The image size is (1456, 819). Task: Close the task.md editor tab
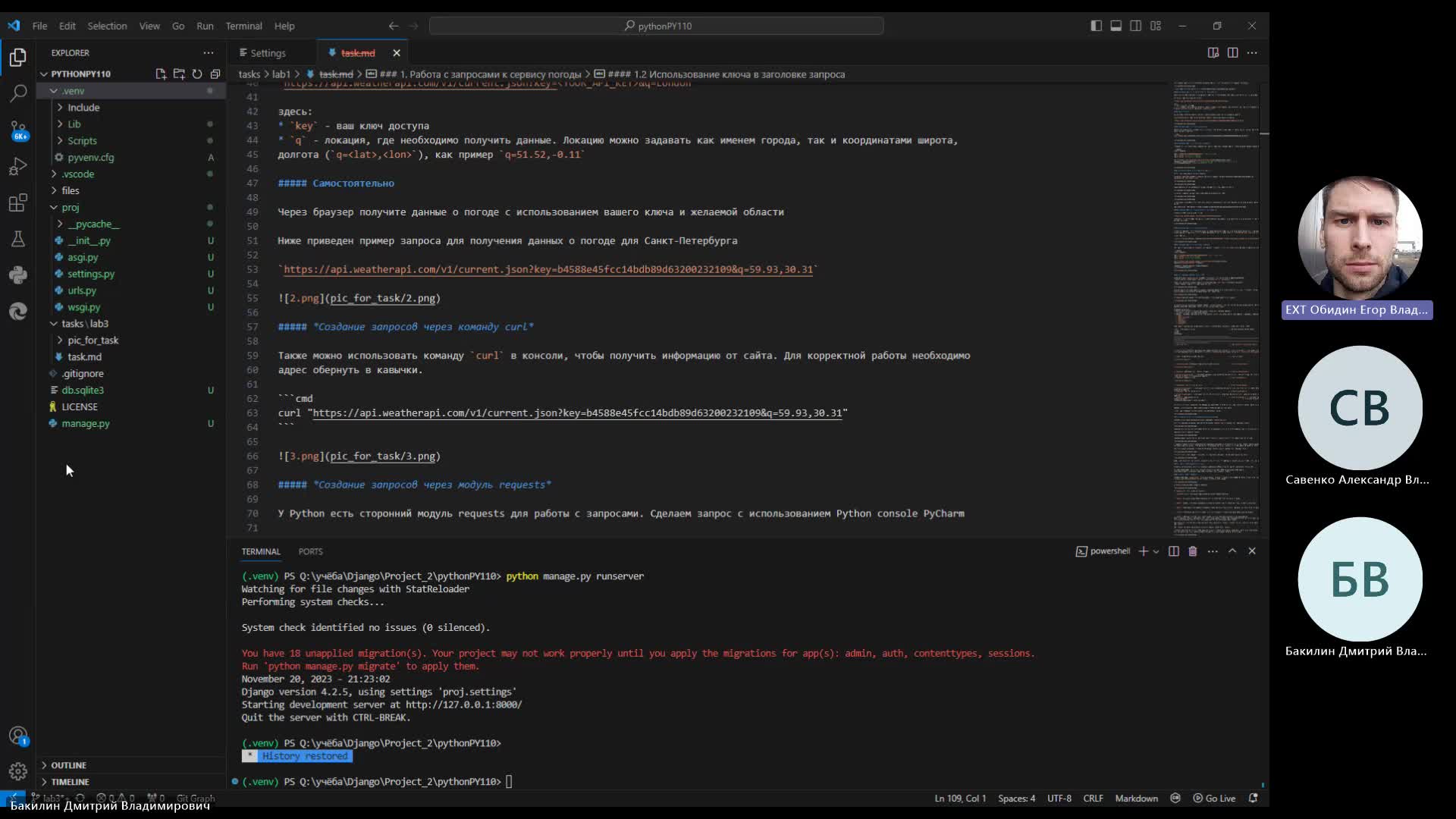(397, 53)
